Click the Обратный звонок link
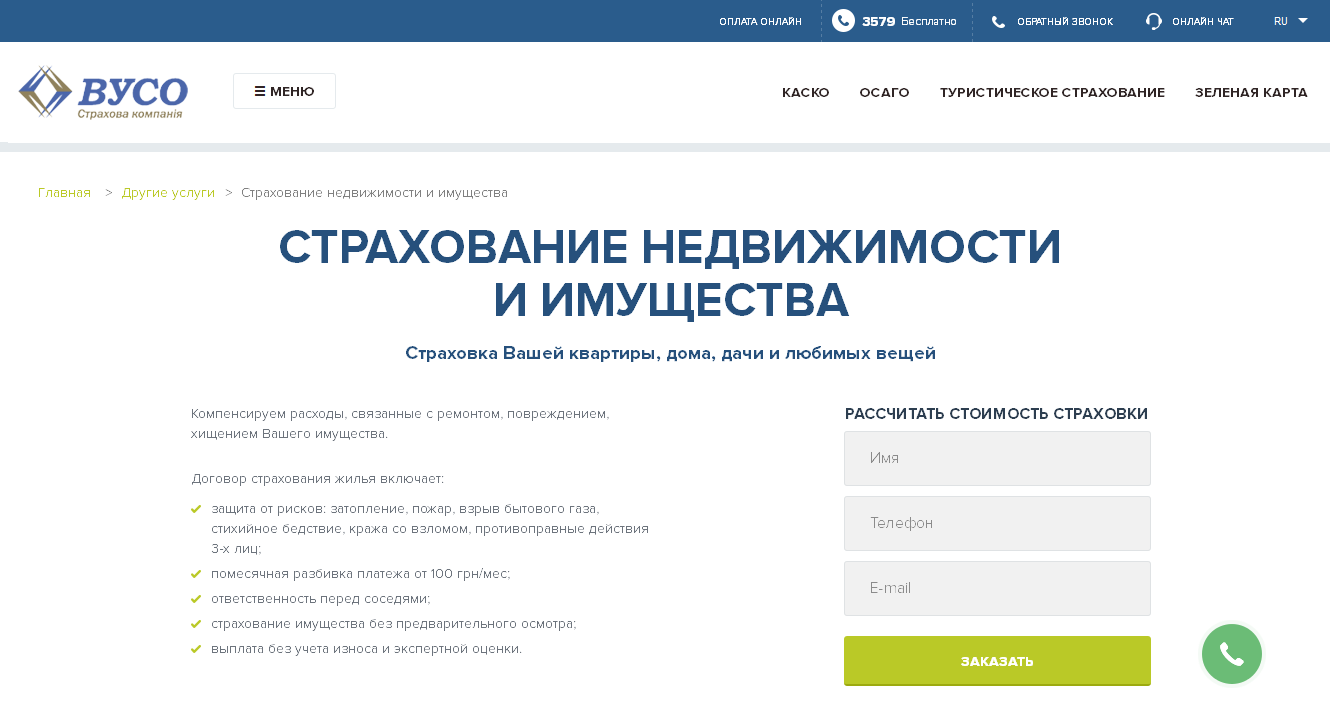 click(1064, 22)
